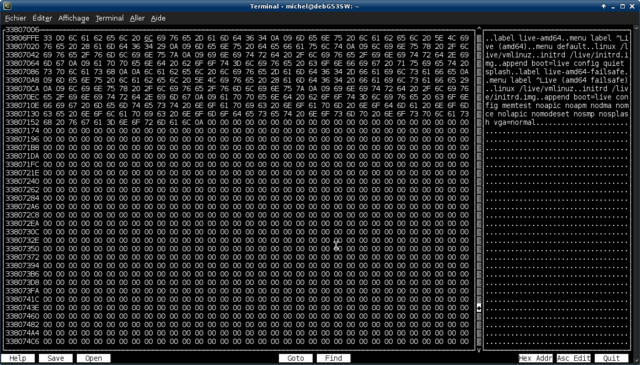Image resolution: width=640 pixels, height=365 pixels.
Task: Click the Goto button
Action: click(x=296, y=358)
